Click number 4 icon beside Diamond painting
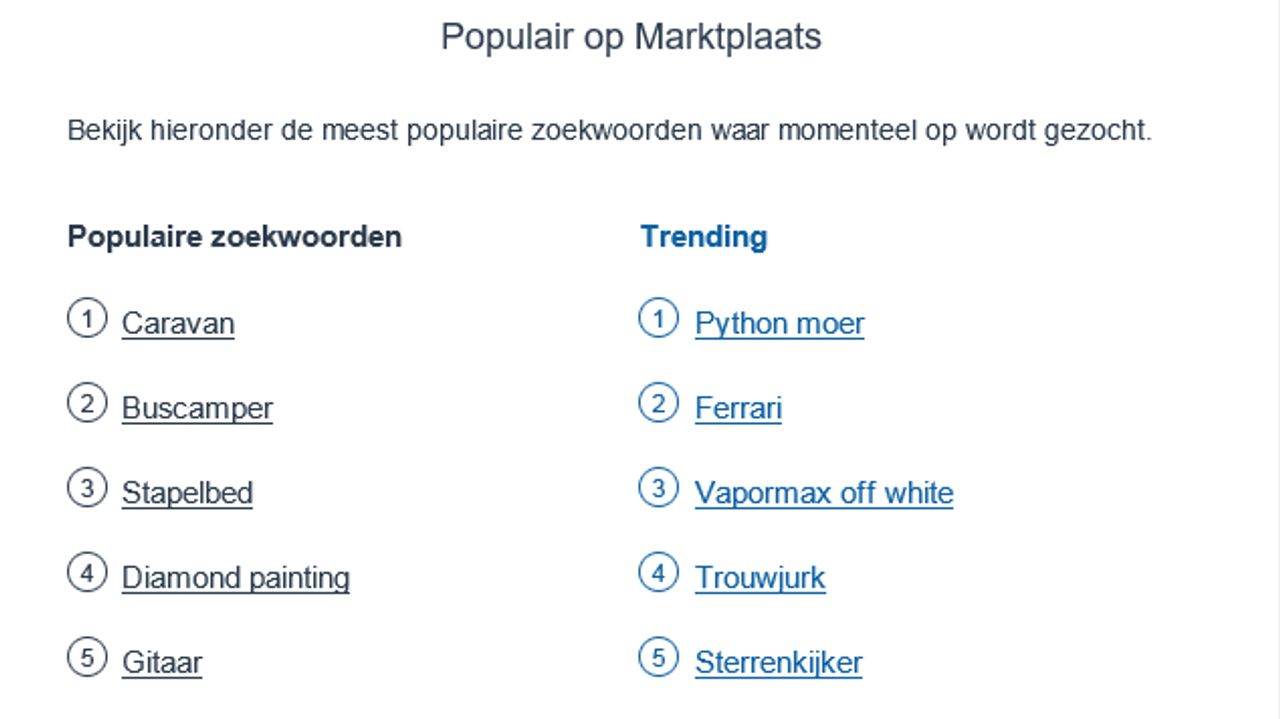Screen dimensions: 1280x719 [87, 573]
